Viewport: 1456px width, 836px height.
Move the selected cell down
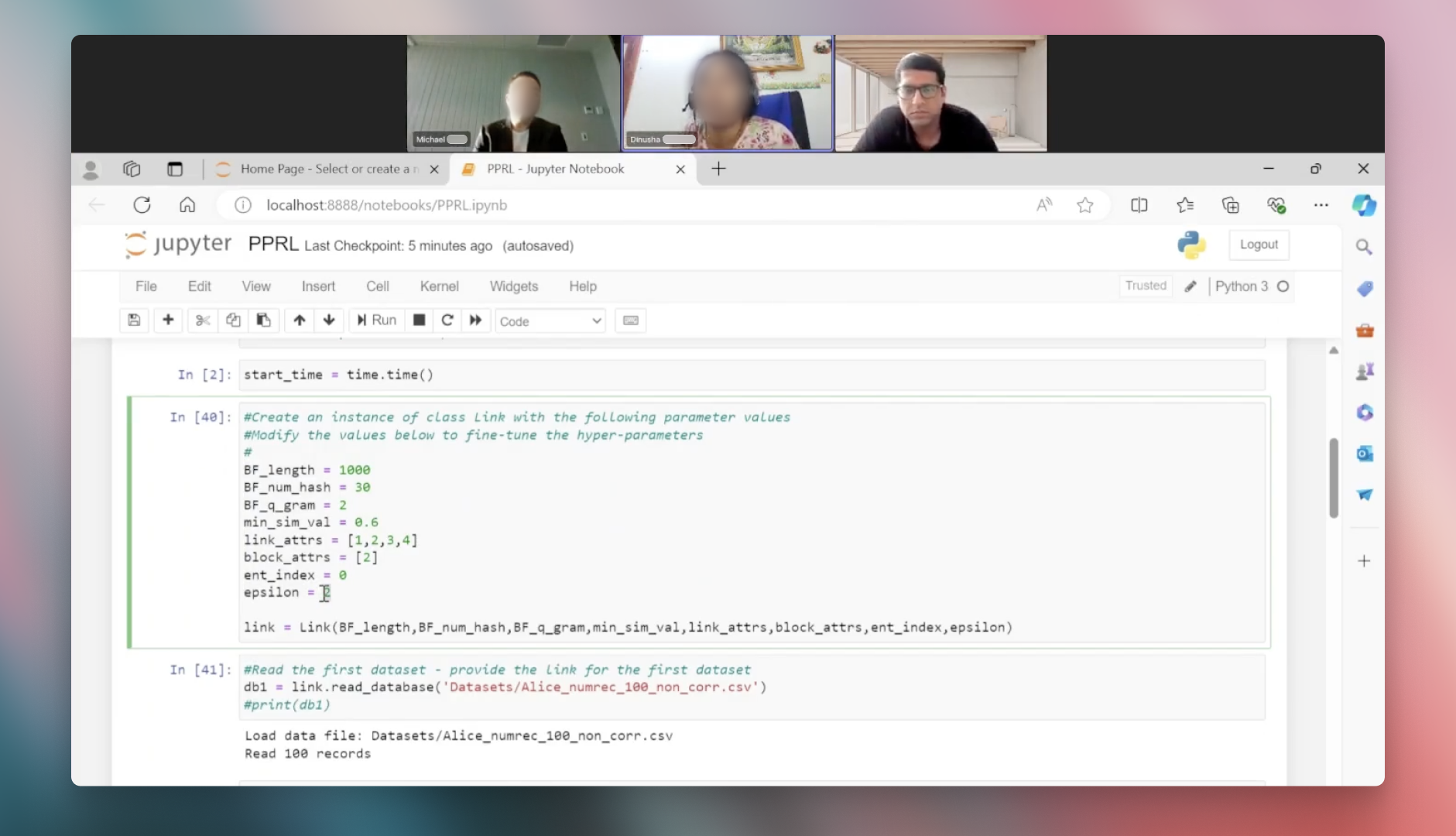(x=329, y=320)
